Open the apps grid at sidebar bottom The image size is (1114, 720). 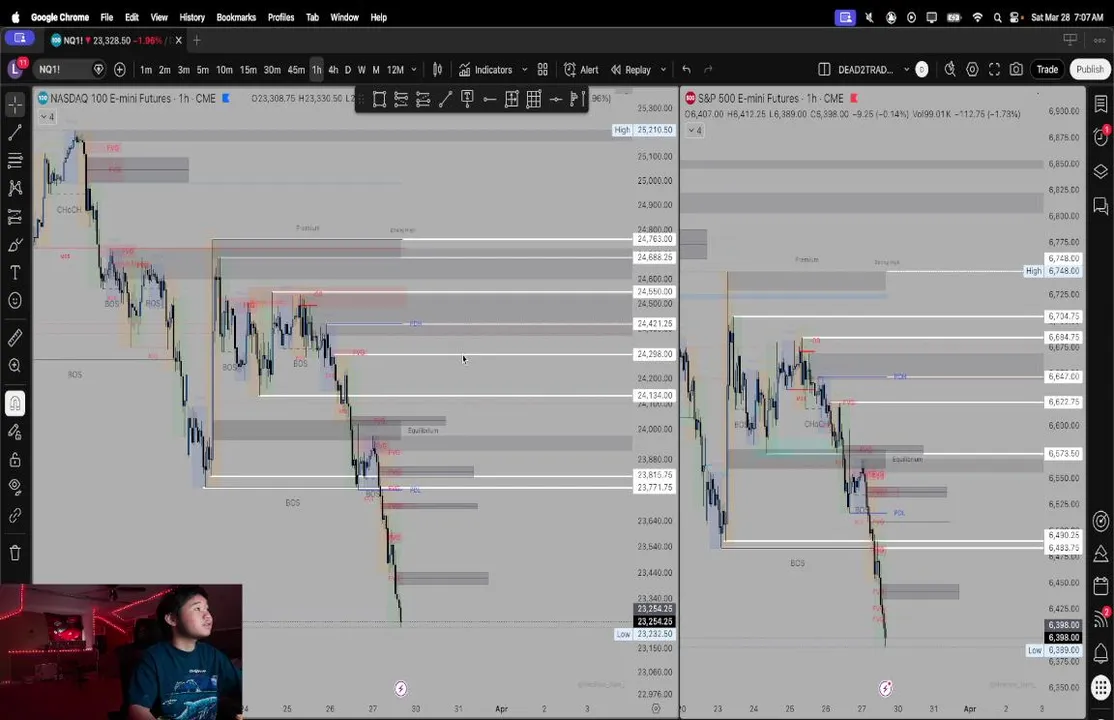pyautogui.click(x=1101, y=687)
